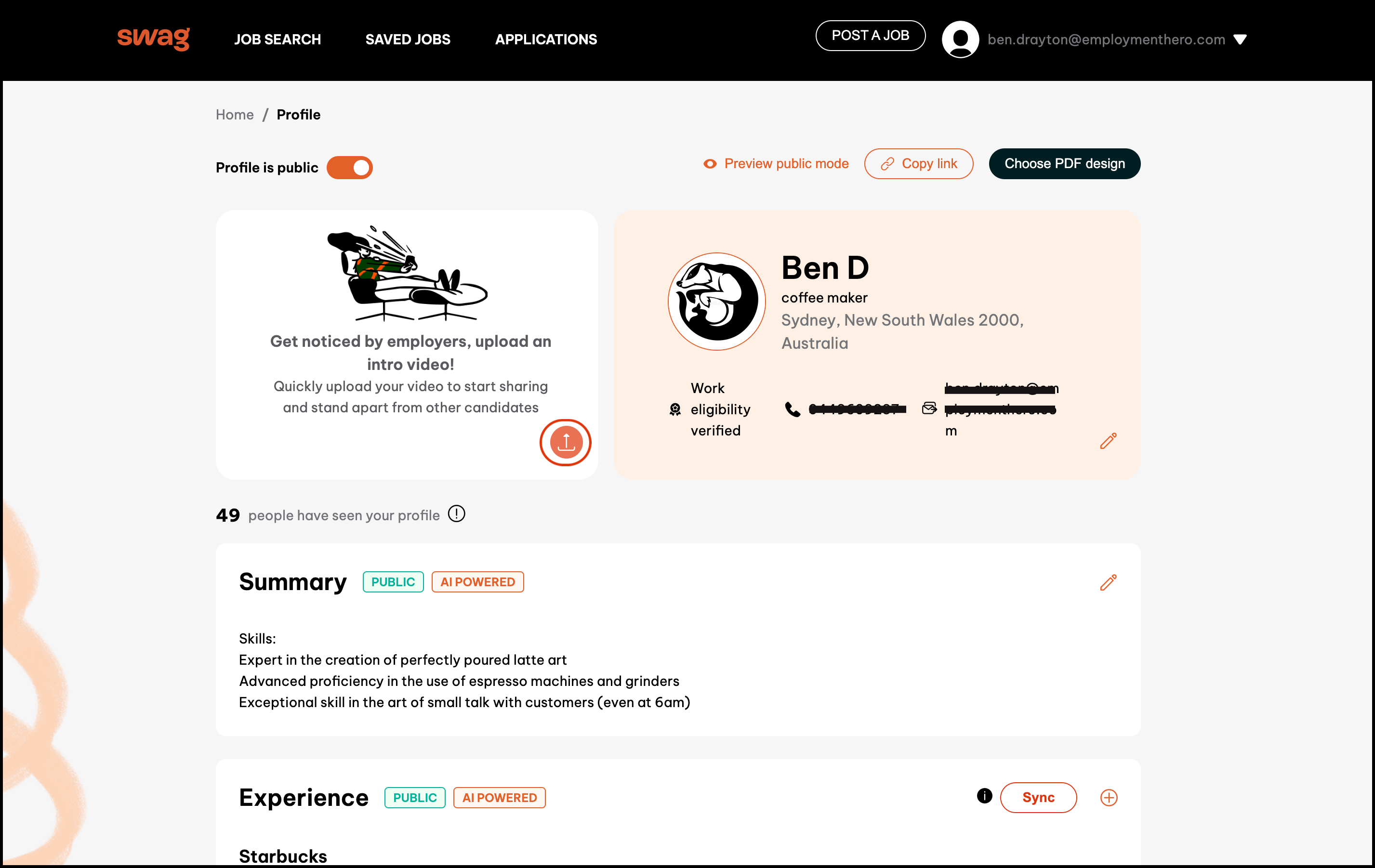Viewport: 1375px width, 868px height.
Task: Open the account dropdown arrow
Action: pyautogui.click(x=1240, y=39)
